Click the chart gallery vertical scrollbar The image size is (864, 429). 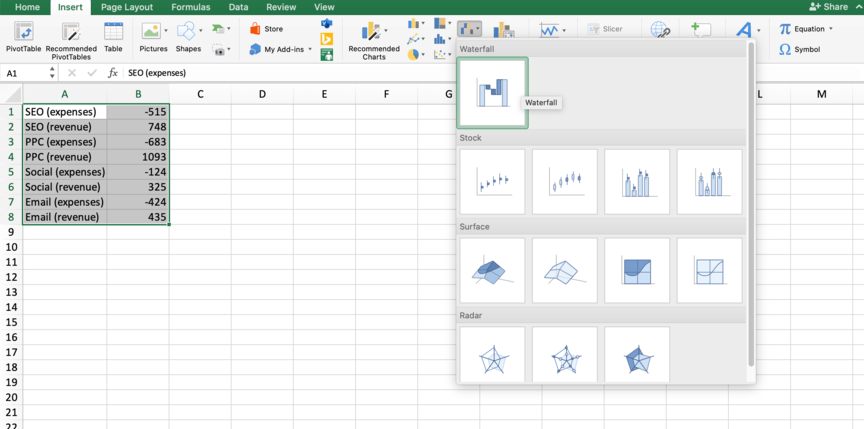point(751,200)
